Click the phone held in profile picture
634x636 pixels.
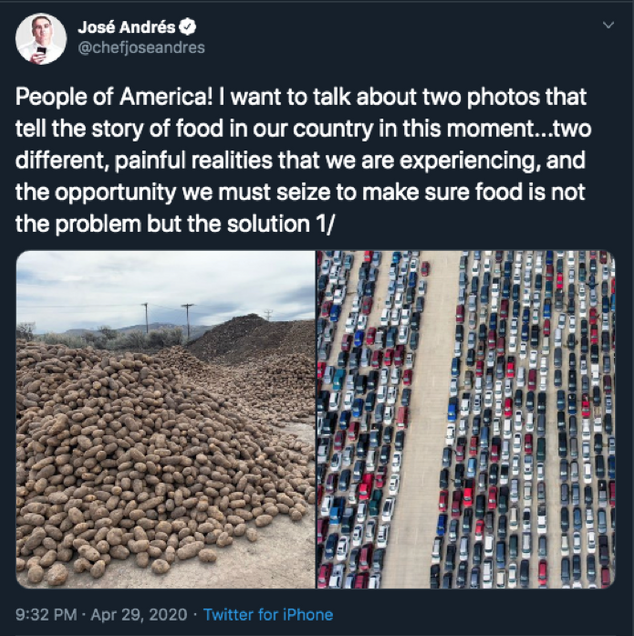pos(41,52)
